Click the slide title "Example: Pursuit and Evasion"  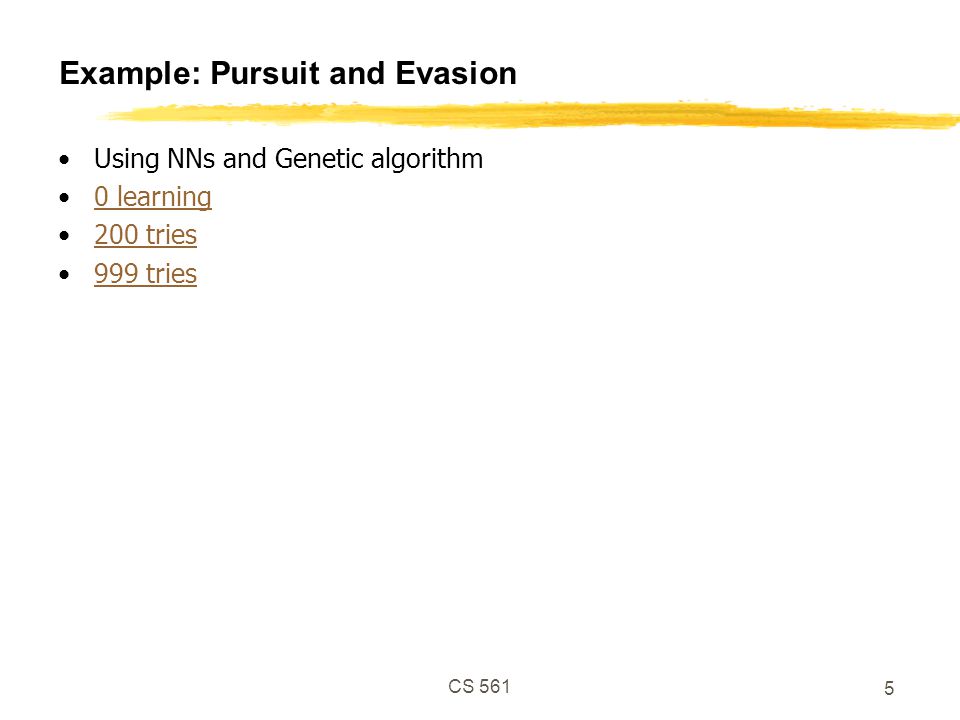click(288, 73)
